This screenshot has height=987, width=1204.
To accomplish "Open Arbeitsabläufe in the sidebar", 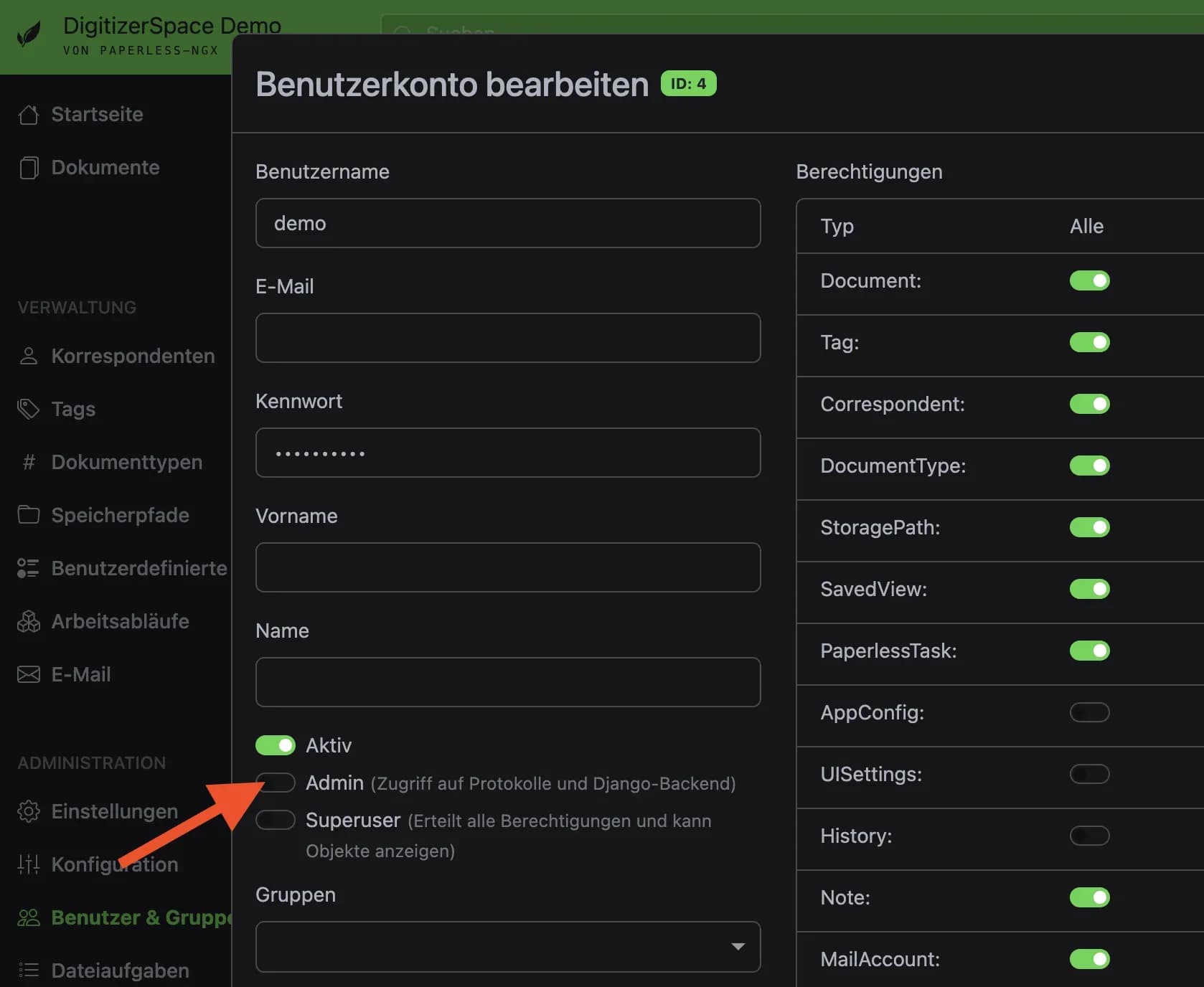I will coord(120,621).
